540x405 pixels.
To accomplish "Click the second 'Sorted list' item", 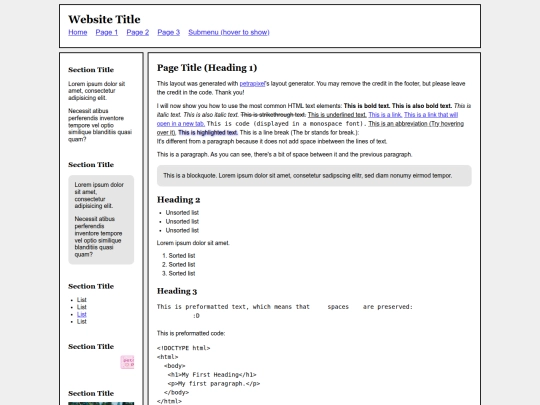I will pos(182,264).
